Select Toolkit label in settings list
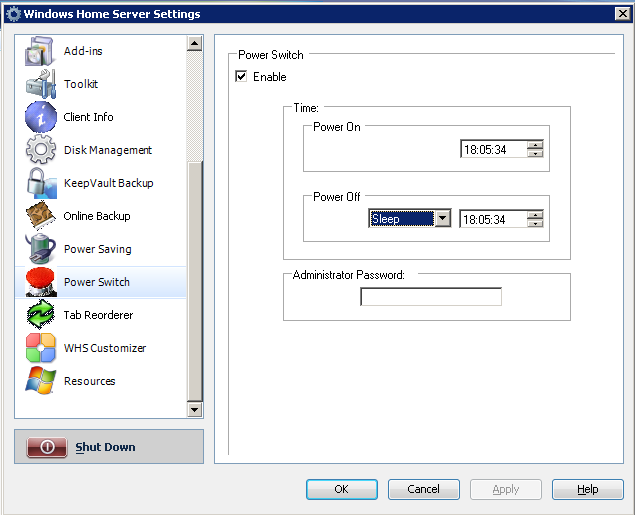Image resolution: width=635 pixels, height=515 pixels. pos(81,84)
